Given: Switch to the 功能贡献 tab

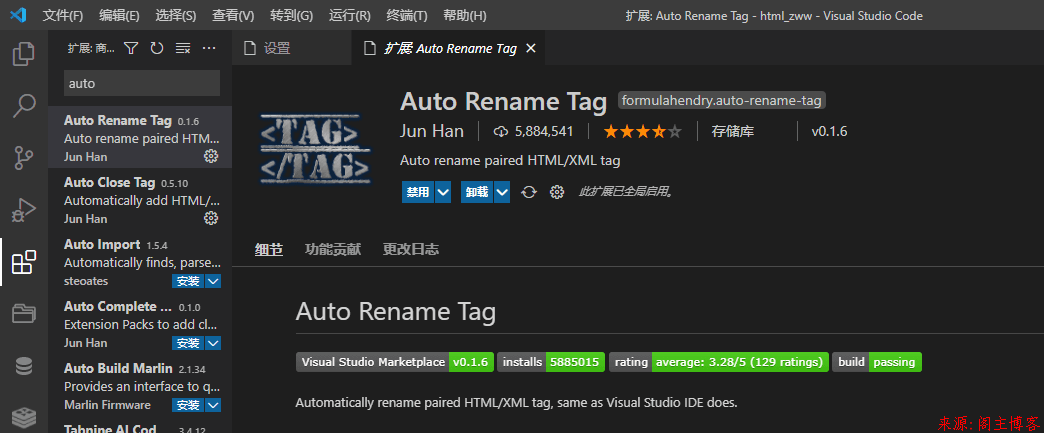Looking at the screenshot, I should coord(333,250).
